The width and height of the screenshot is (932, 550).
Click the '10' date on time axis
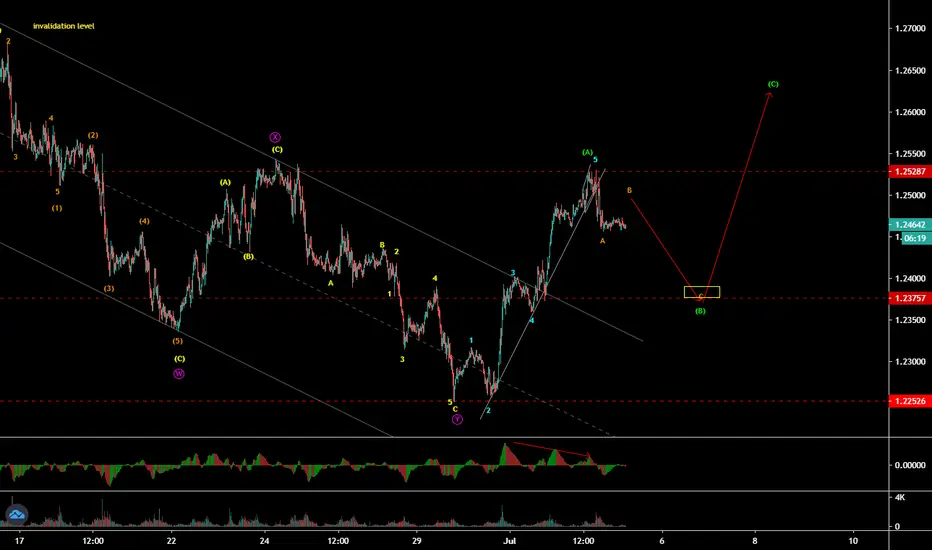(853, 540)
